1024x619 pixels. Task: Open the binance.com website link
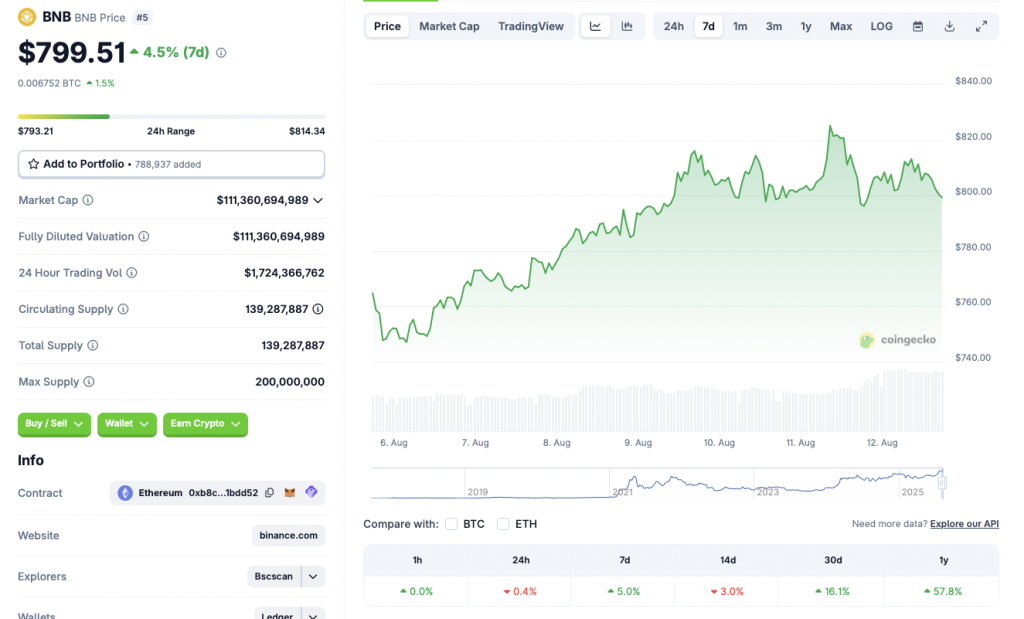[x=288, y=535]
